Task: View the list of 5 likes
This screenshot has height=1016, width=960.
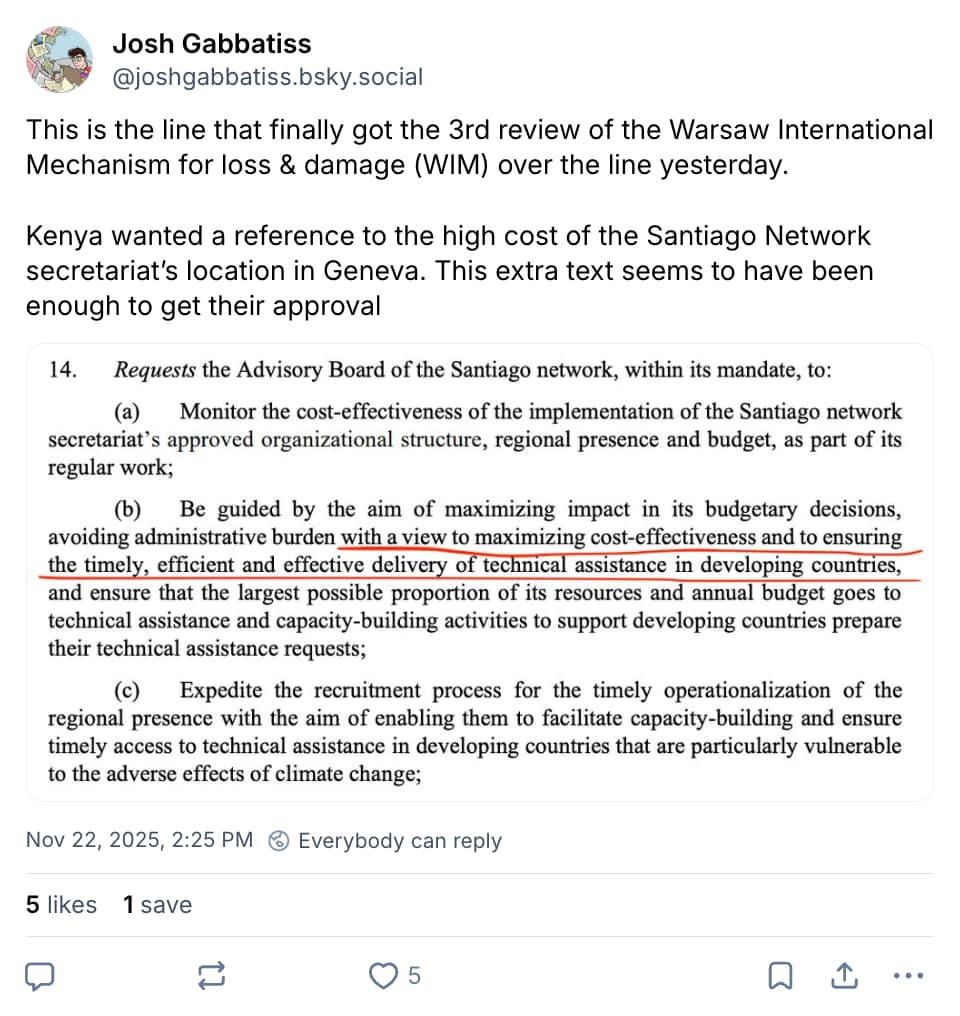Action: pyautogui.click(x=61, y=905)
